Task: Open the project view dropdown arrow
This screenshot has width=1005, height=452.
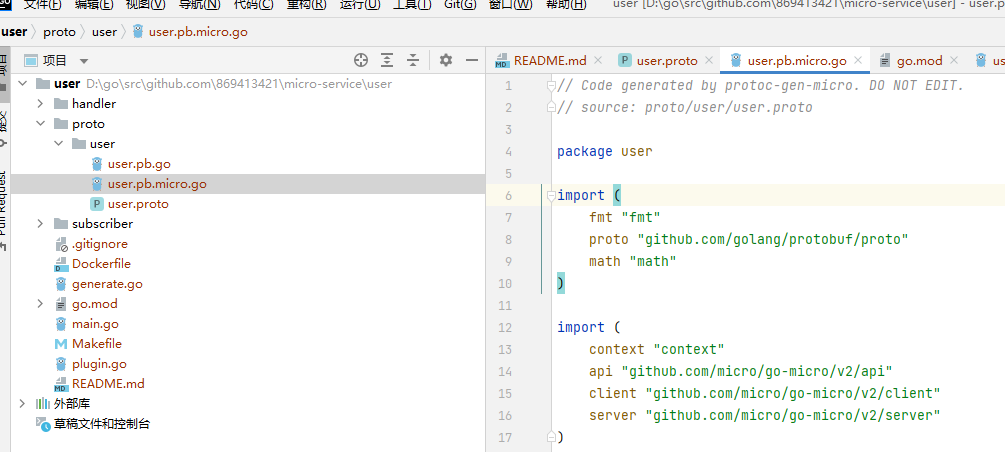Action: [84, 61]
